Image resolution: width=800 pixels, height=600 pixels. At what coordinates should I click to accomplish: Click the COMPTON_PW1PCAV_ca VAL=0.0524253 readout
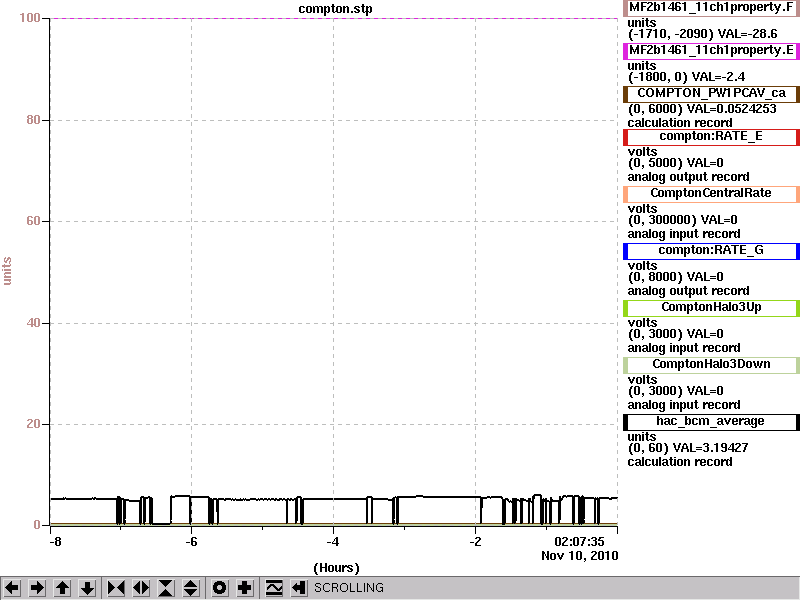(x=702, y=109)
